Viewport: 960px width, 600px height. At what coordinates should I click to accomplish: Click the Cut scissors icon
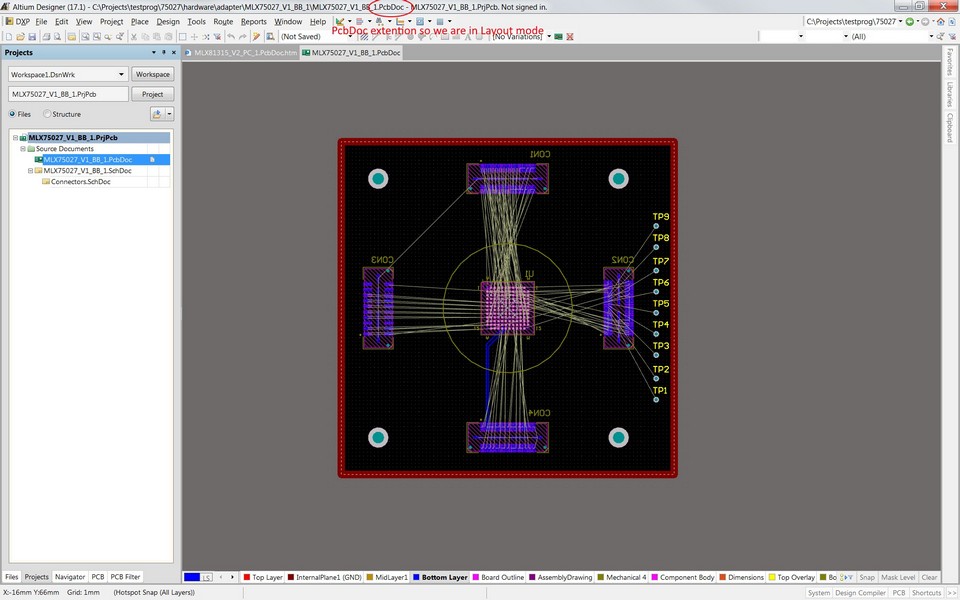pyautogui.click(x=133, y=37)
